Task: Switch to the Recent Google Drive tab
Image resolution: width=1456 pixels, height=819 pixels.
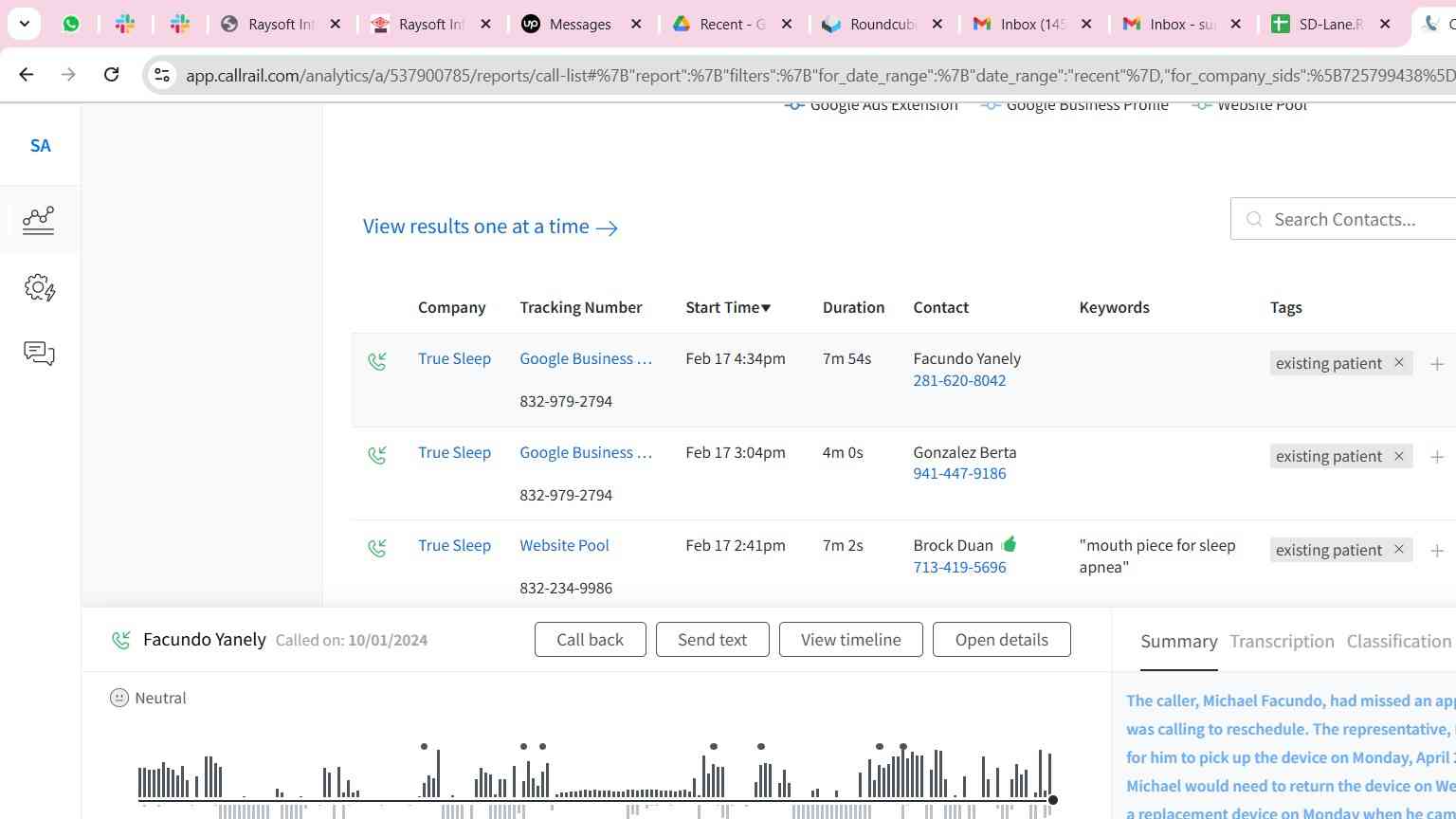Action: pos(732,25)
